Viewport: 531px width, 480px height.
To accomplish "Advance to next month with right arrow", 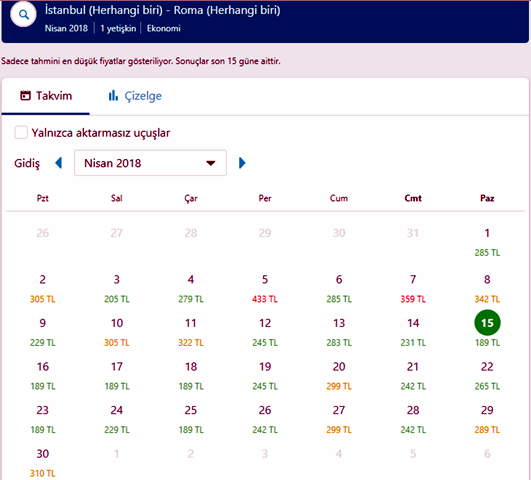I will tap(242, 163).
